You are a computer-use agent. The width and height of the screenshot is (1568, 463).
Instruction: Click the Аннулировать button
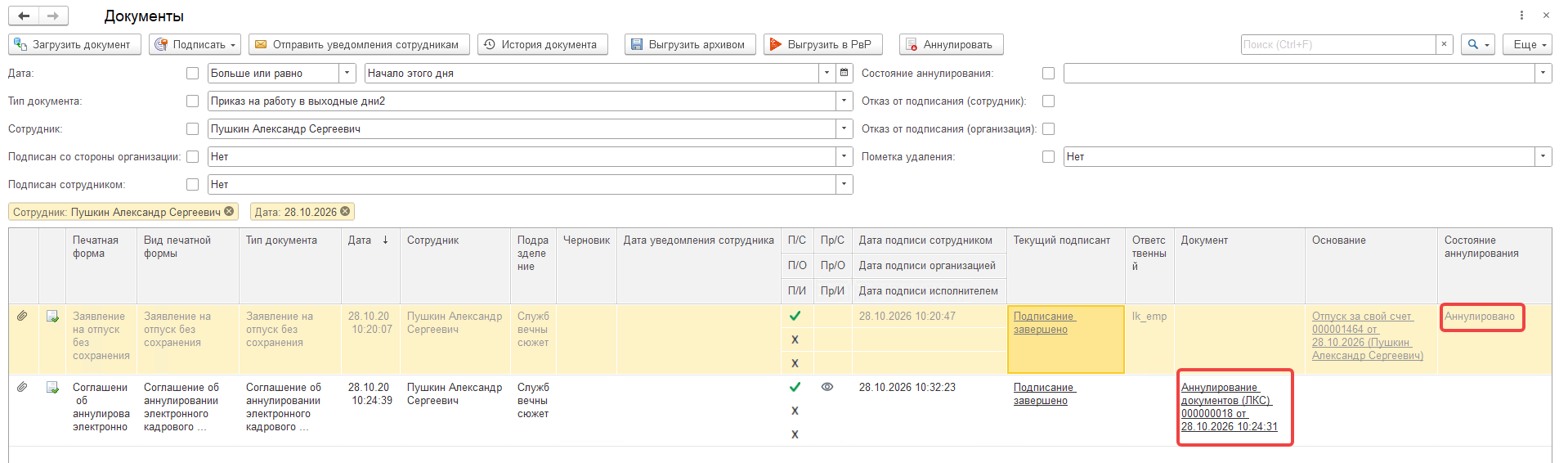point(951,44)
